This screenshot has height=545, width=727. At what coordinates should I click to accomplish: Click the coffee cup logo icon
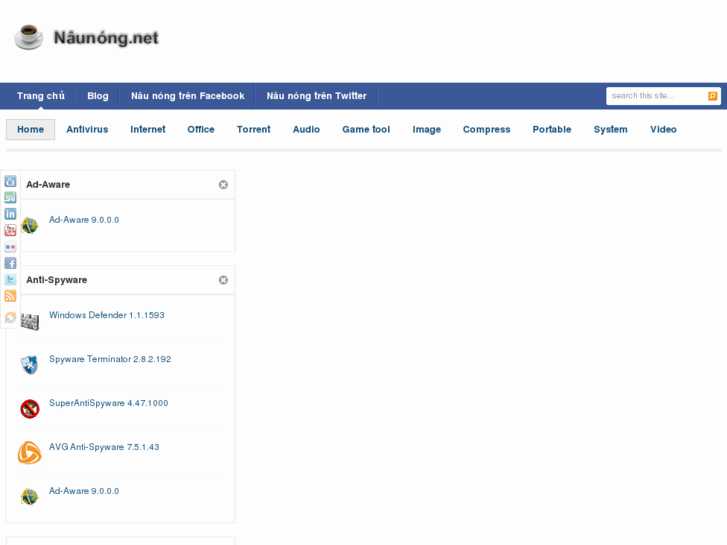click(x=29, y=37)
